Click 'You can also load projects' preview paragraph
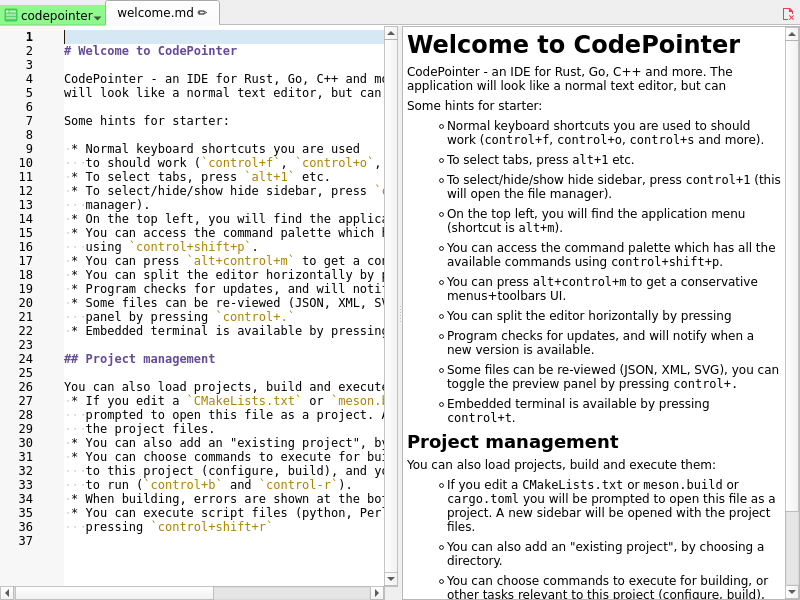Image resolution: width=800 pixels, height=600 pixels. coord(561,465)
